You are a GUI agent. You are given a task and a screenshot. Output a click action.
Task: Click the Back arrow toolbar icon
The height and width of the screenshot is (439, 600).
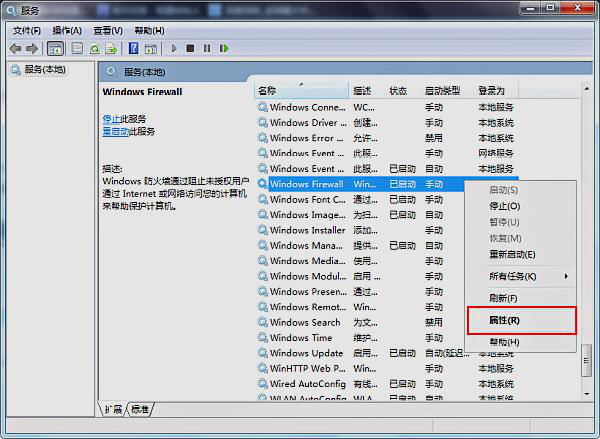(15, 49)
